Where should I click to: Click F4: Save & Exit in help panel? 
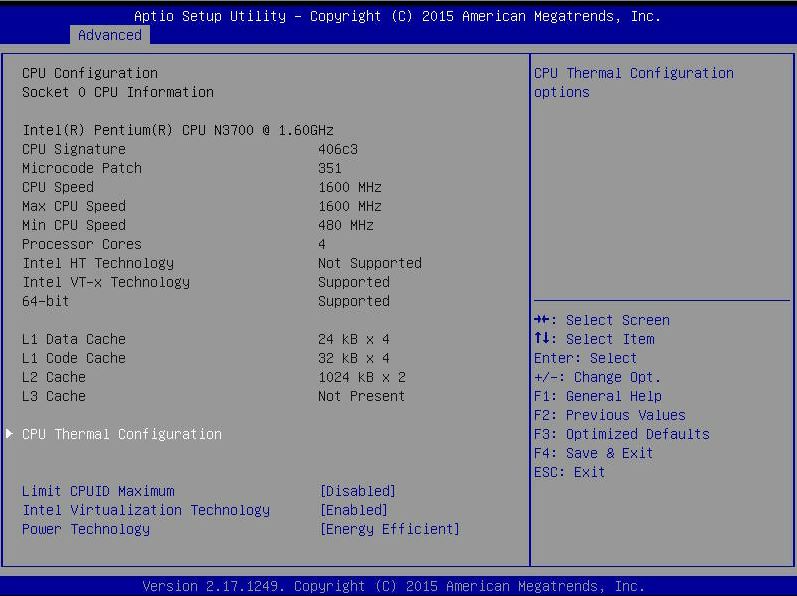click(x=594, y=453)
